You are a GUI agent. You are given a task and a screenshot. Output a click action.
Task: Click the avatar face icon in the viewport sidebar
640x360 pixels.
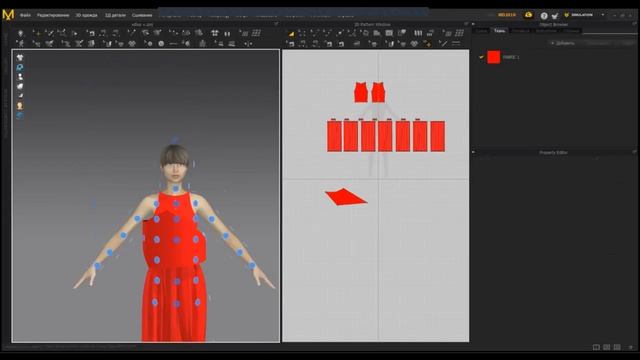tap(20, 106)
